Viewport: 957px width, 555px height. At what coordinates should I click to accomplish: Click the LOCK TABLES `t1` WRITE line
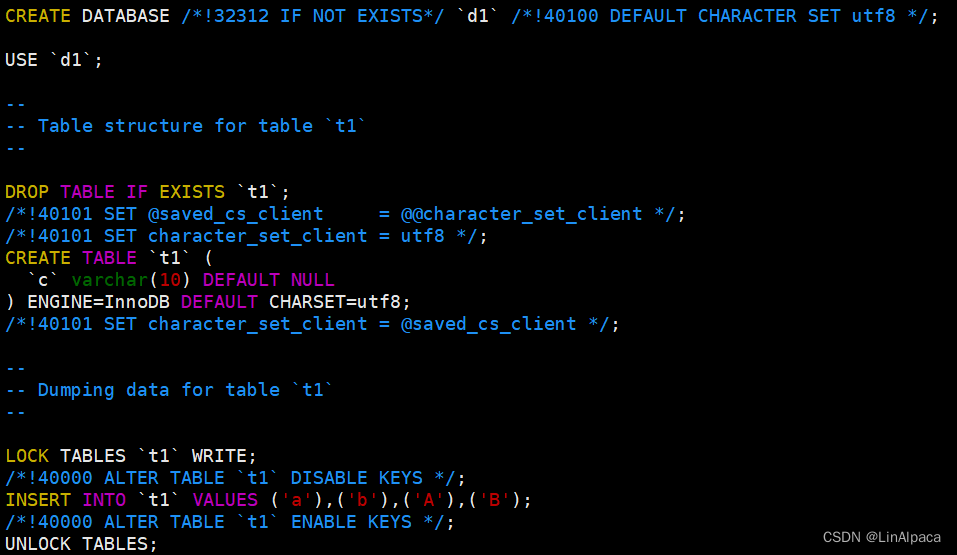click(131, 455)
